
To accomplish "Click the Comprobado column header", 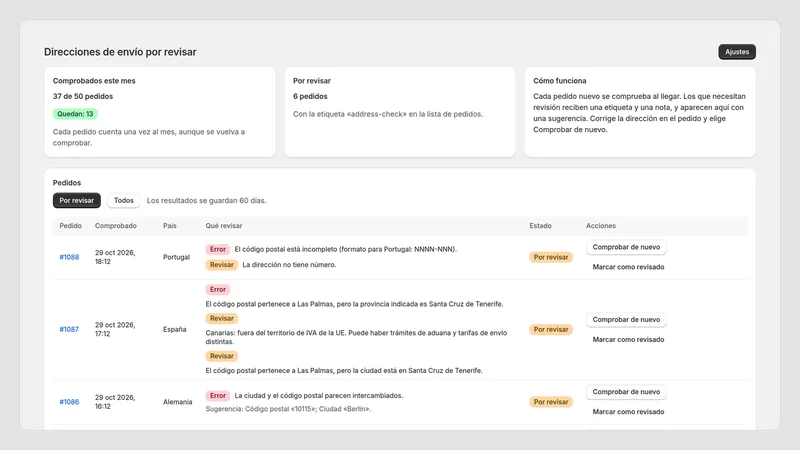I will [116, 226].
